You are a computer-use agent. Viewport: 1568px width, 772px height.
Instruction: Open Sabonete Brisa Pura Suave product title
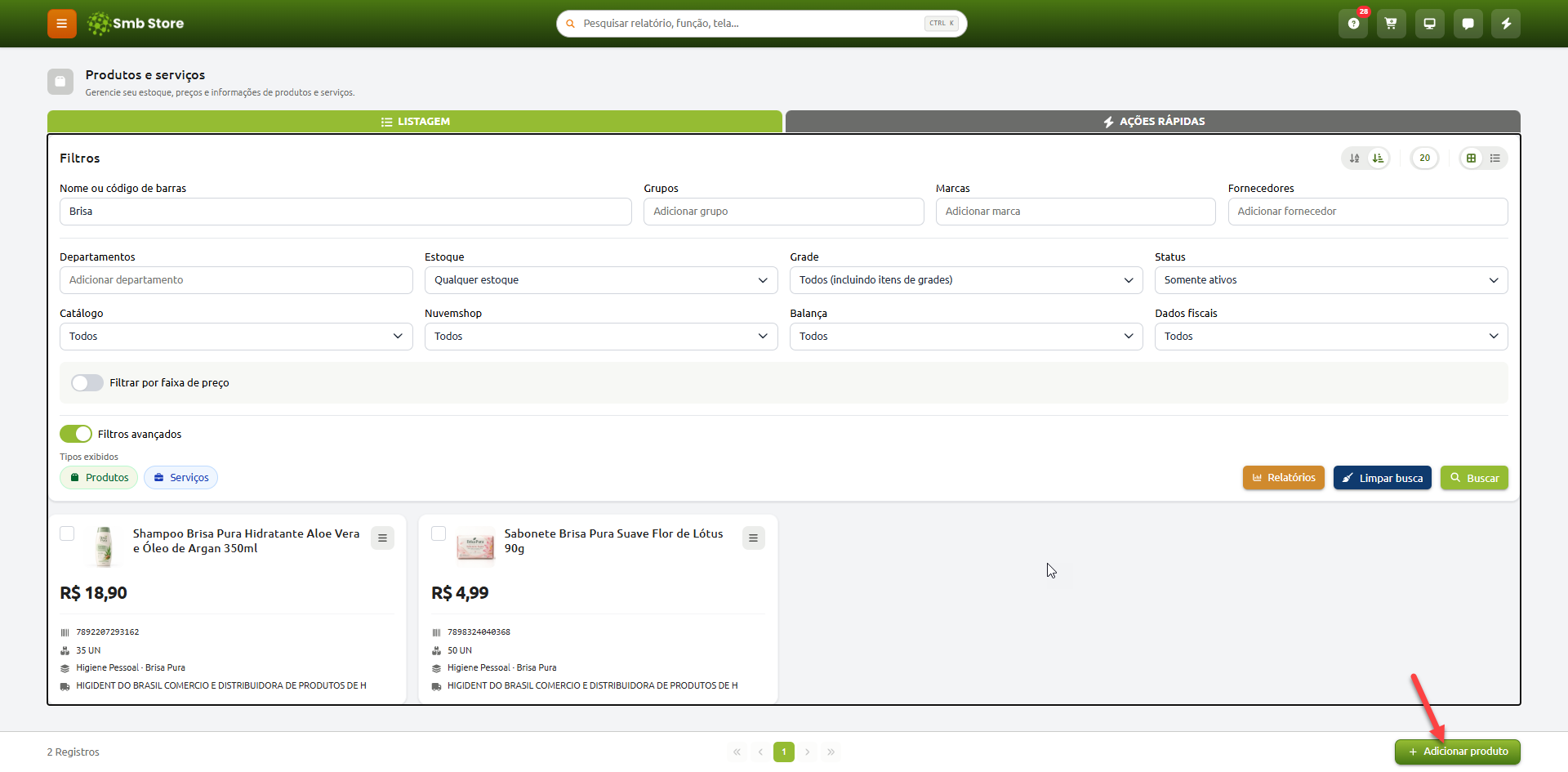pyautogui.click(x=614, y=541)
